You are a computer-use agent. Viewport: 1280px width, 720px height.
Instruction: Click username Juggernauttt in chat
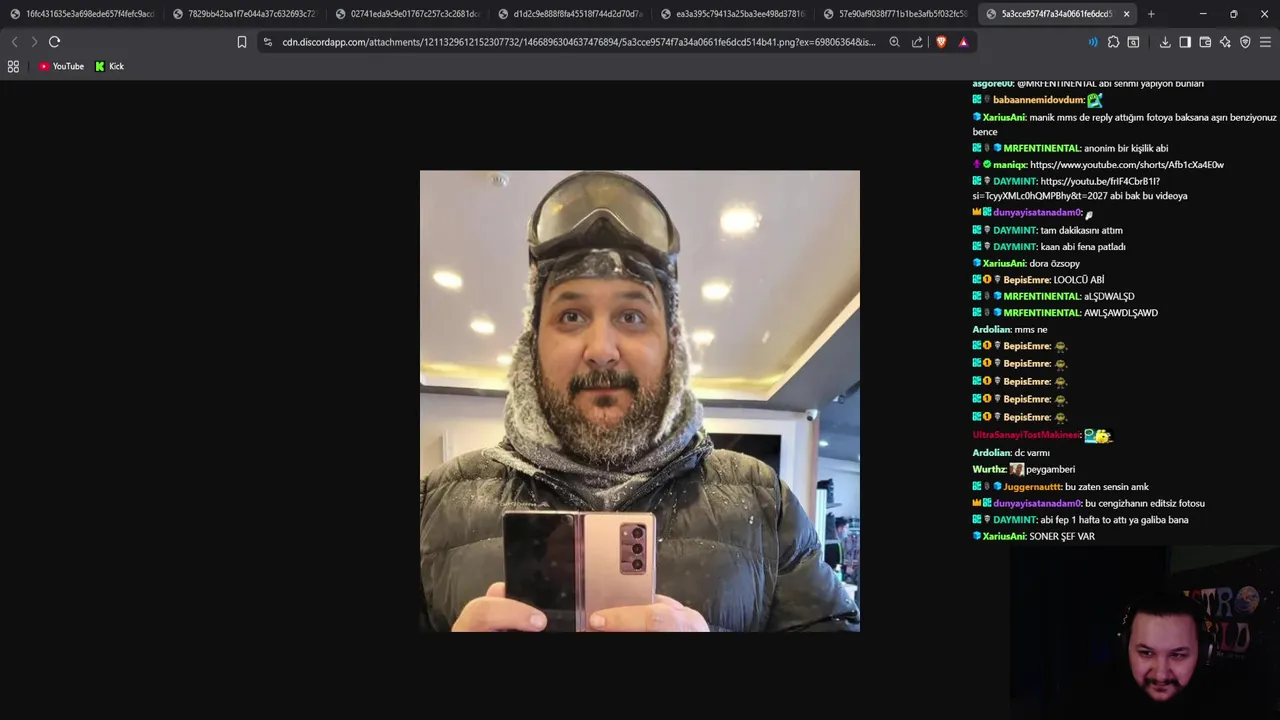click(x=1033, y=486)
